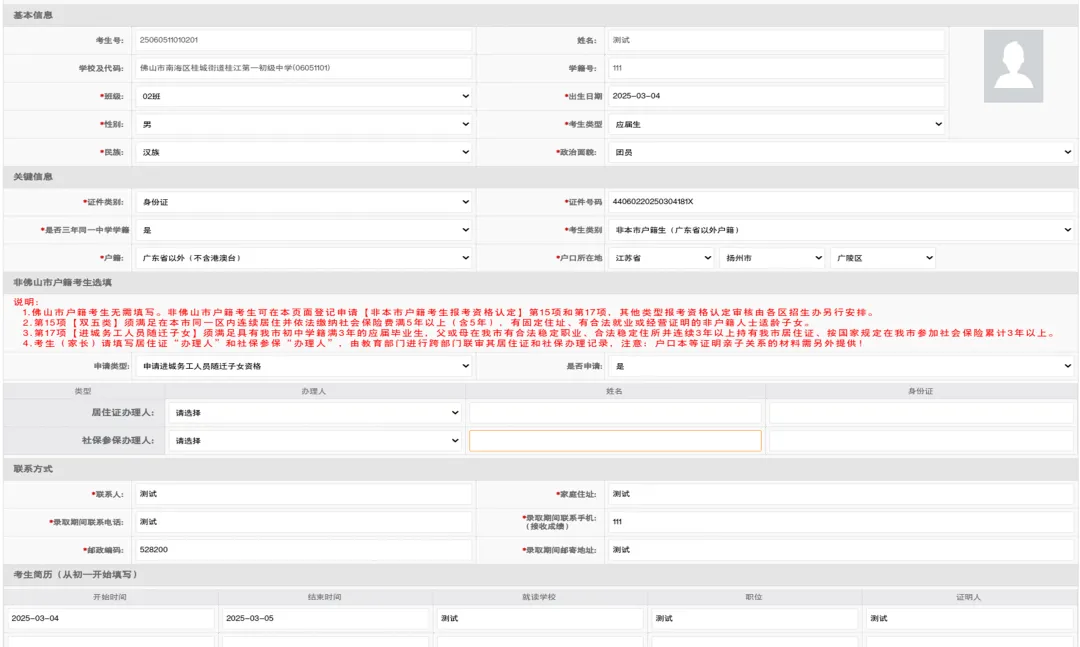
Task: Click the 社保参保办理人 身份证 input field
Action: 922,441
